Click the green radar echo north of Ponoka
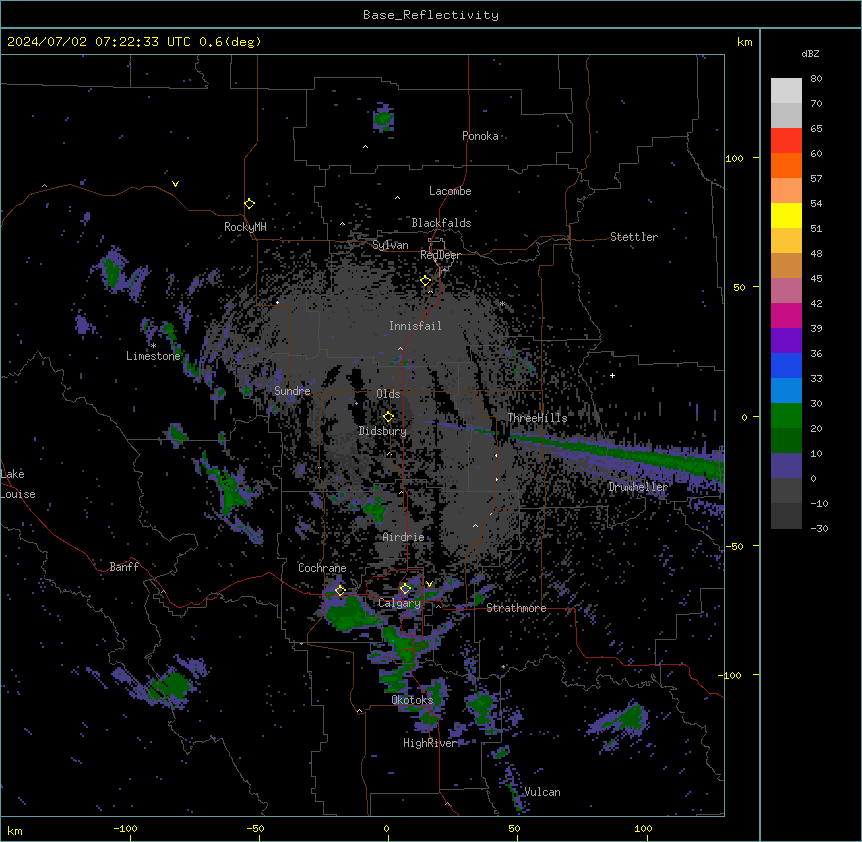The width and height of the screenshot is (862, 842). coord(383,118)
